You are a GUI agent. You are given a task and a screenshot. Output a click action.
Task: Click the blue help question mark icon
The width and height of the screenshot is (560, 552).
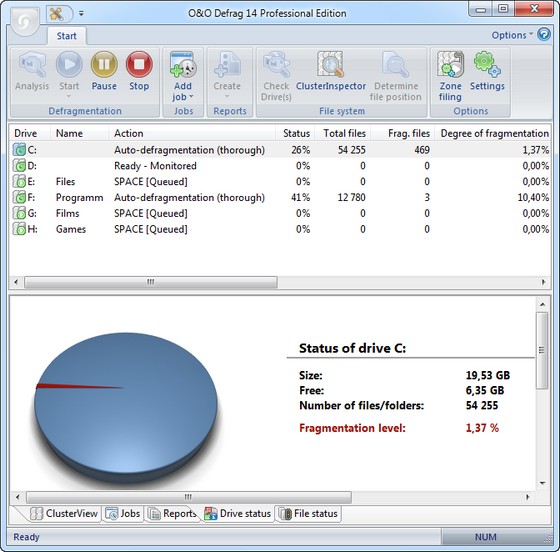[544, 35]
